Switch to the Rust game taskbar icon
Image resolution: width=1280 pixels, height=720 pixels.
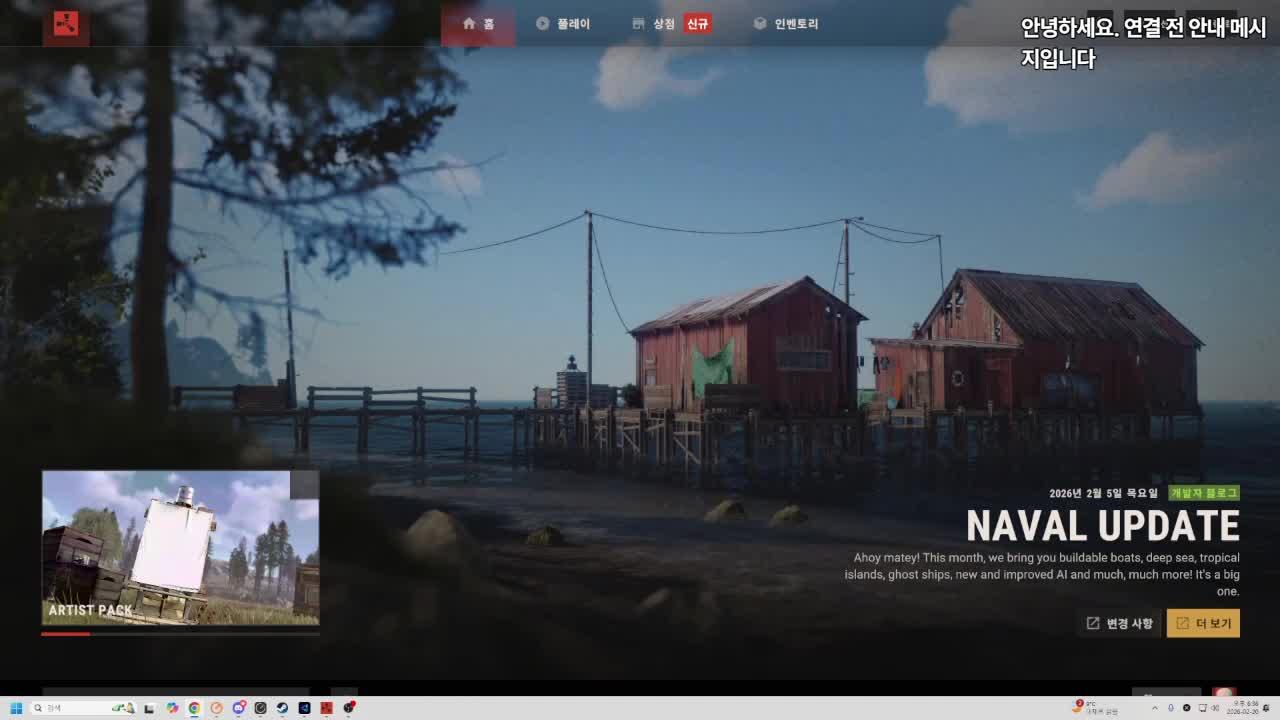tap(326, 708)
